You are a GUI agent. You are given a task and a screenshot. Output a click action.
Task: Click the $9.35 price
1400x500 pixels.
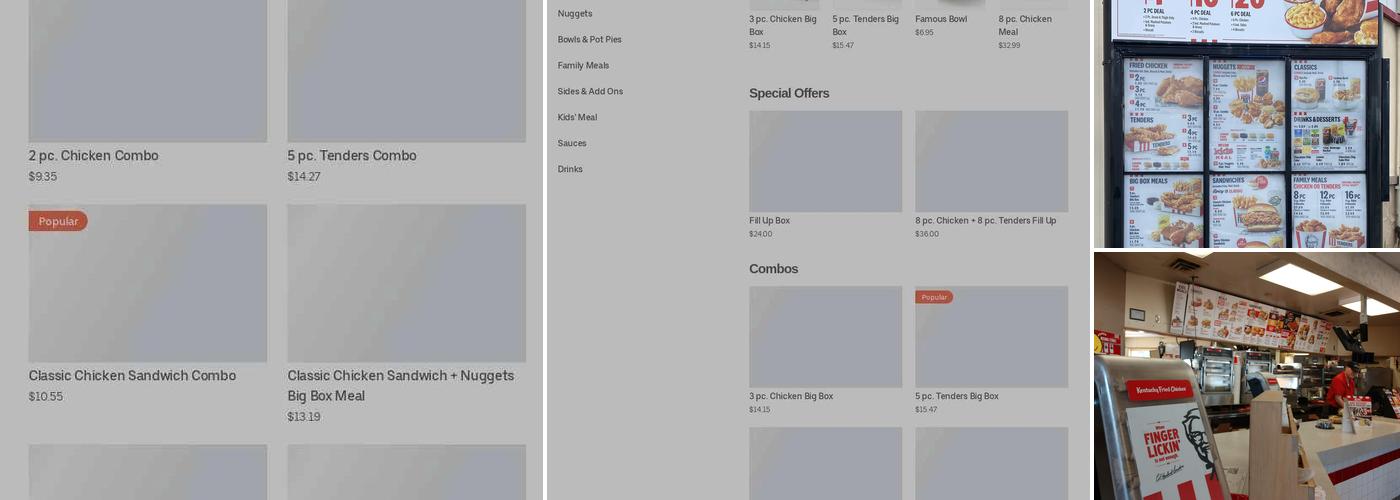(43, 177)
